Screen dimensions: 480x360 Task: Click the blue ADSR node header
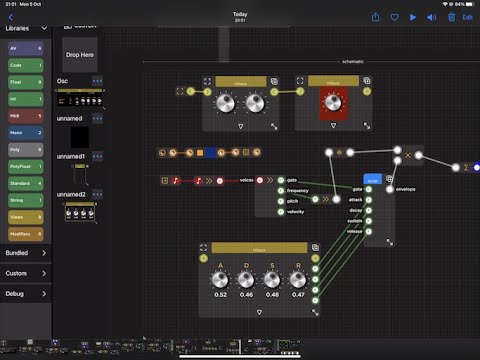point(373,179)
